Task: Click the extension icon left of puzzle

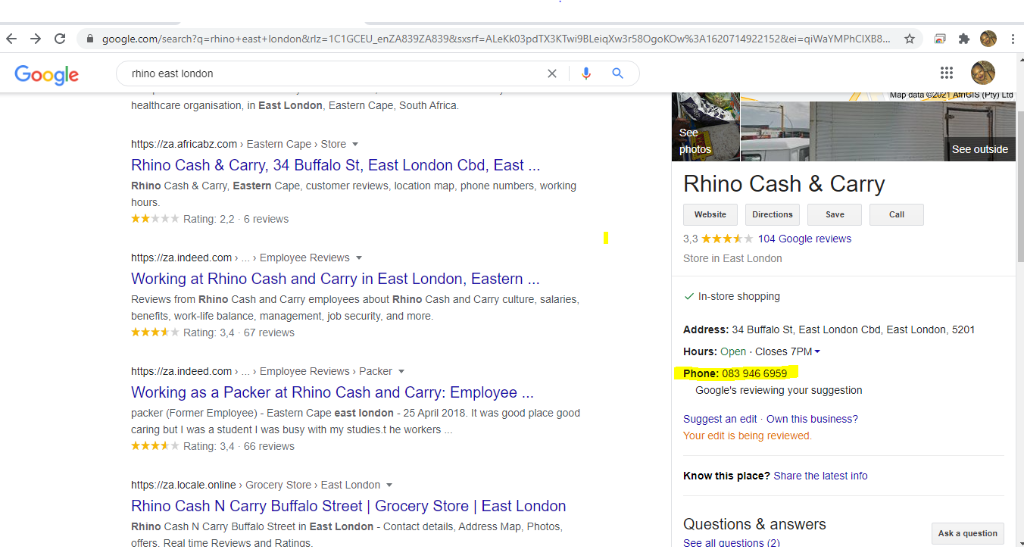Action: pos(939,39)
